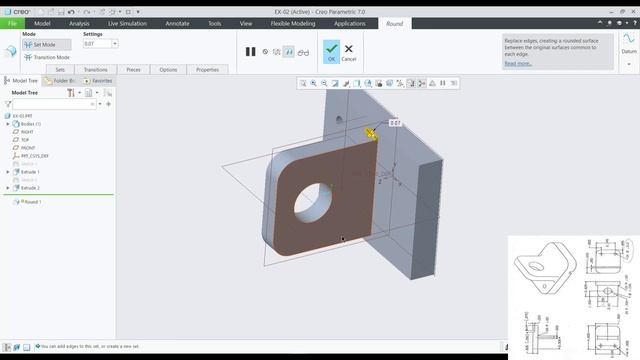The image size is (640, 360).
Task: Click Repaint icon in graphics toolbar
Action: [335, 83]
